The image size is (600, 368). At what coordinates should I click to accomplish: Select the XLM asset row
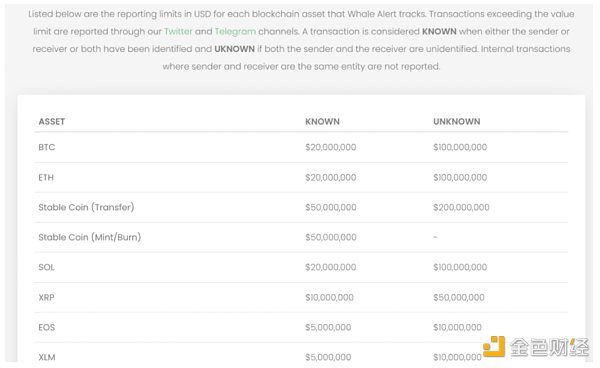[x=301, y=356]
